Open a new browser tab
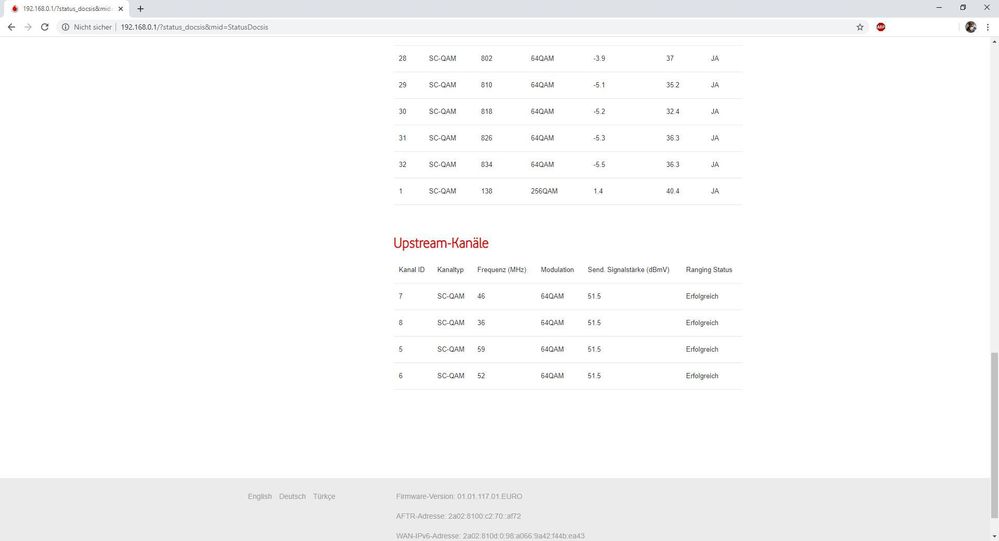The width and height of the screenshot is (999, 541). click(x=140, y=9)
